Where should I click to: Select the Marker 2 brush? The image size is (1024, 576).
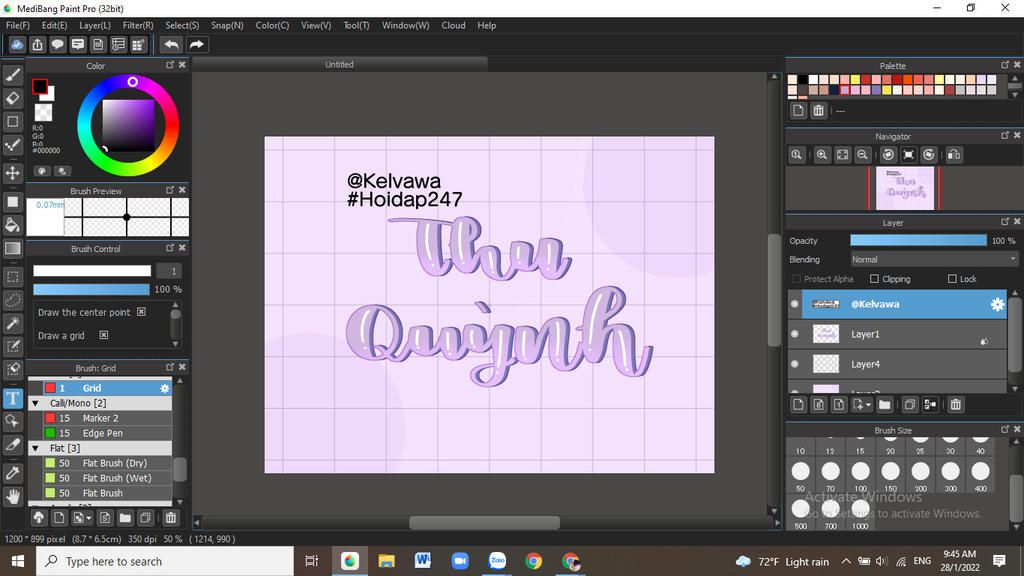pos(101,418)
